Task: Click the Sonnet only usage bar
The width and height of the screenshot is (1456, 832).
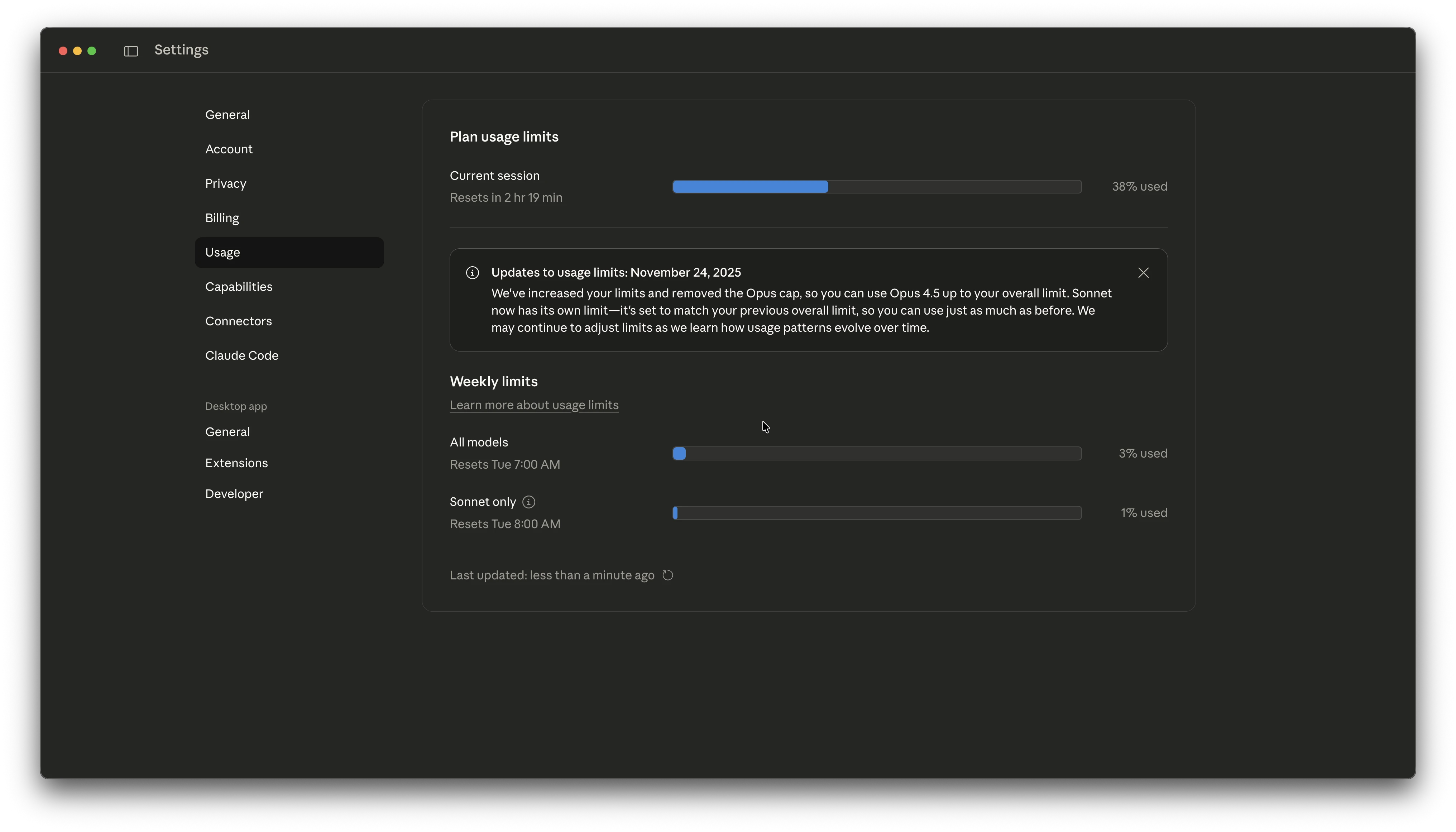Action: [x=877, y=513]
